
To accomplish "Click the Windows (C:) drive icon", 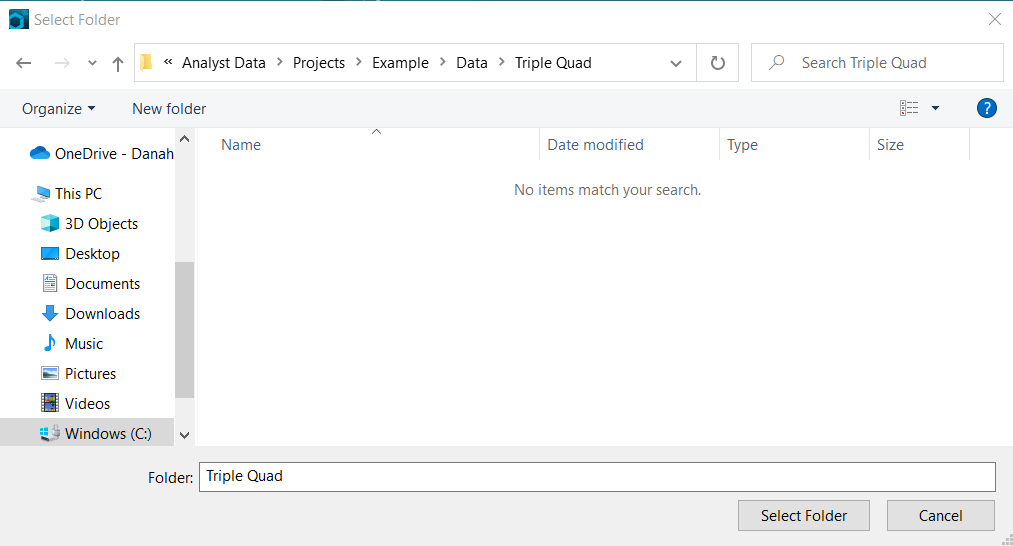I will (50, 434).
